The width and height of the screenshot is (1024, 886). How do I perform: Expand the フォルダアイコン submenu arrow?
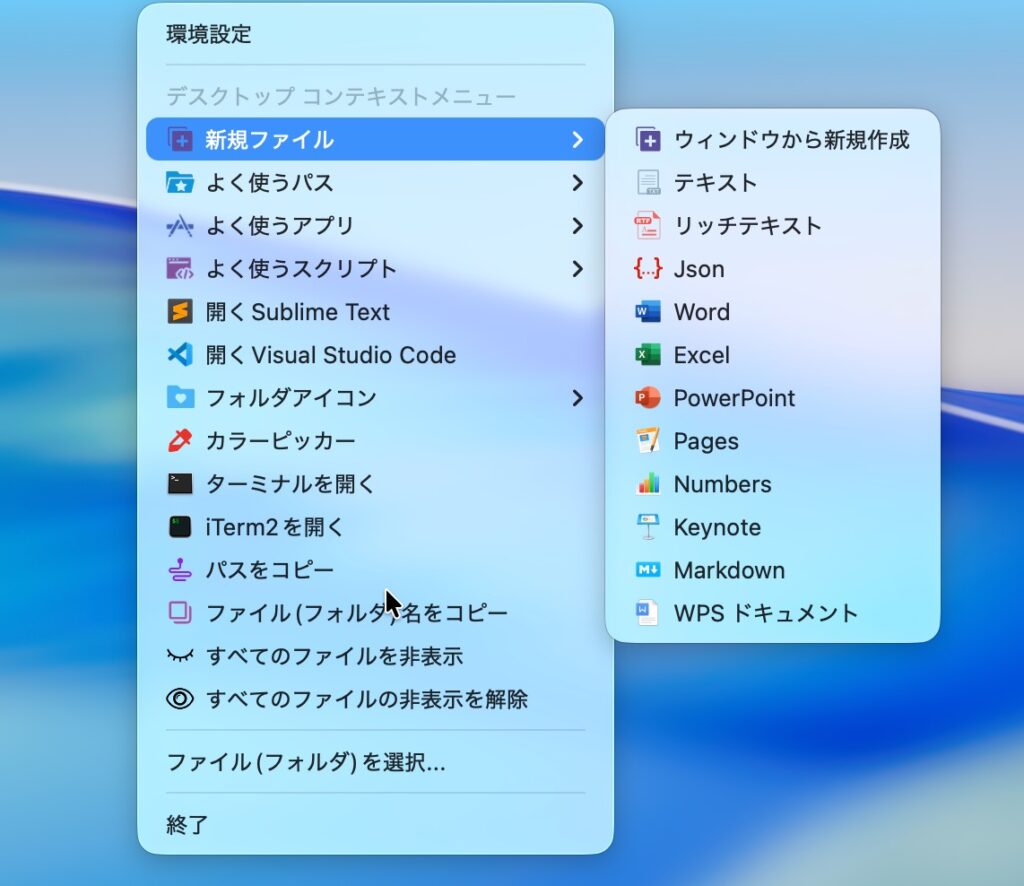point(577,398)
